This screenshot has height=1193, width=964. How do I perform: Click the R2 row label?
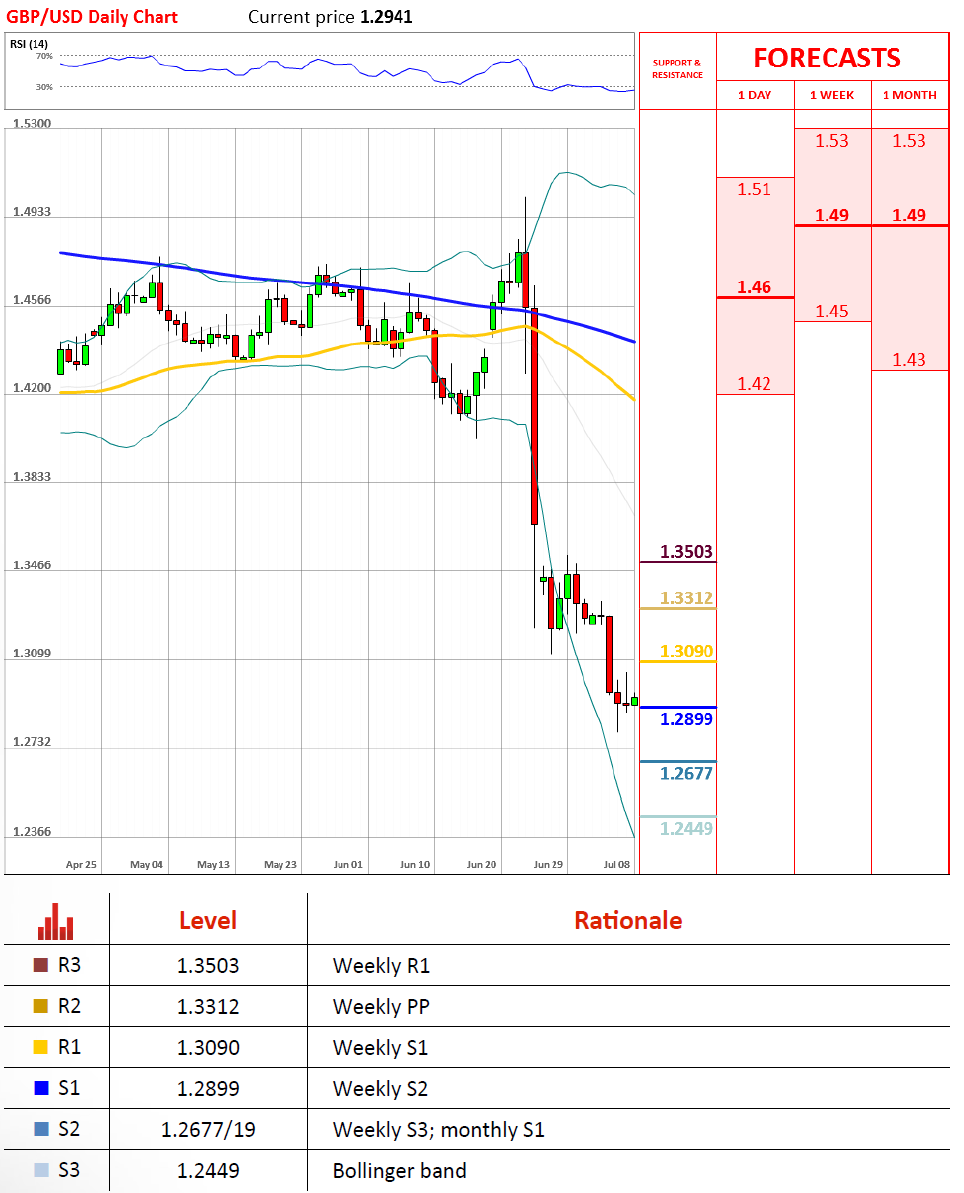tap(69, 1006)
